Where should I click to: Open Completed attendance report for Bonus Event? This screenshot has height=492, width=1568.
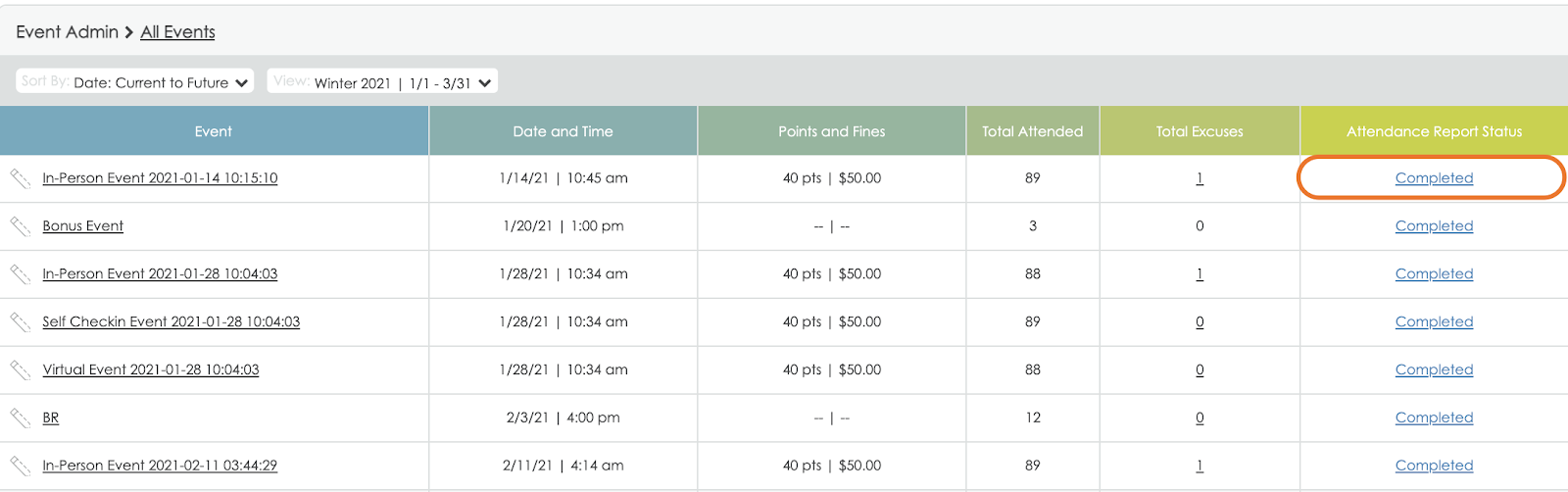[x=1434, y=226]
